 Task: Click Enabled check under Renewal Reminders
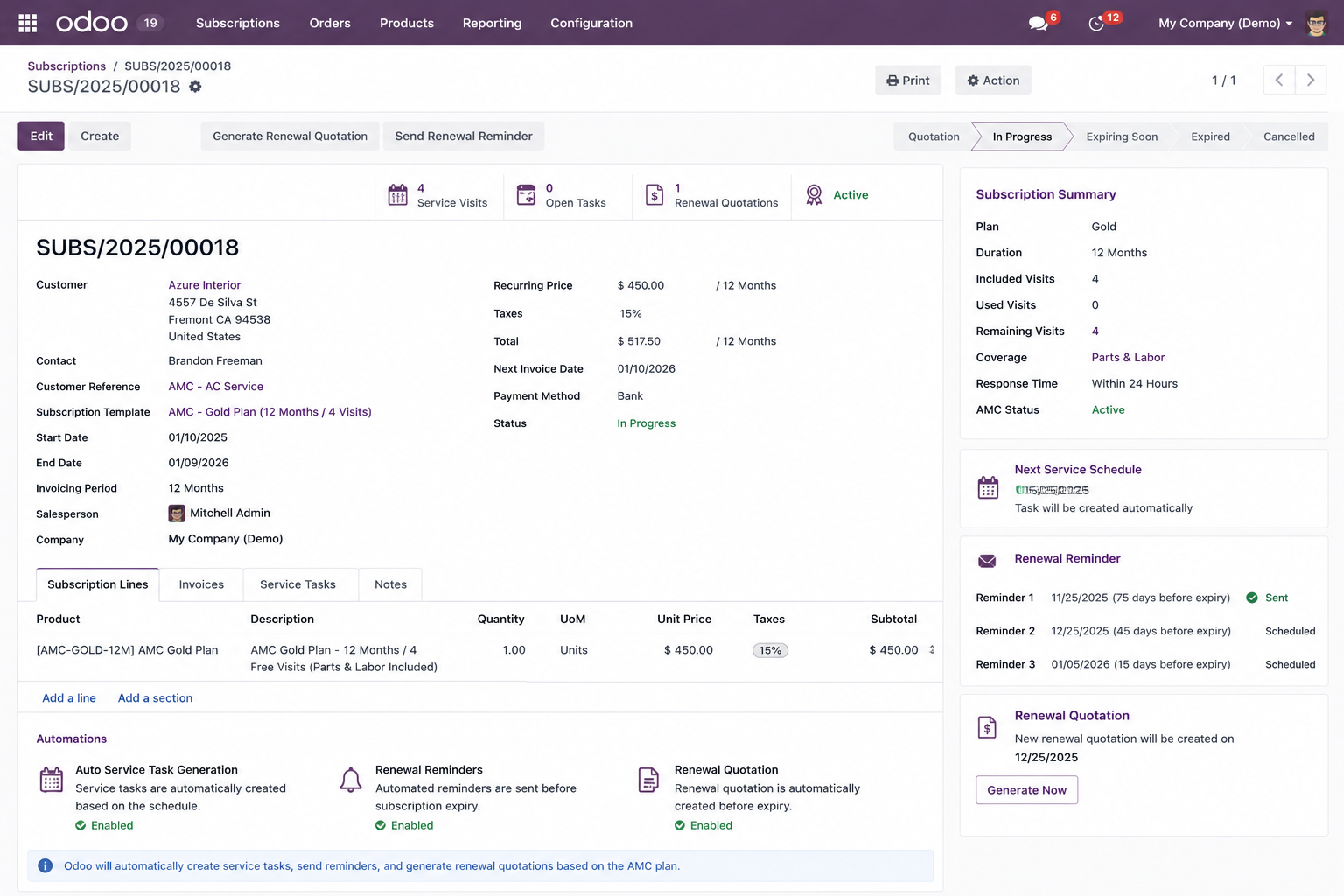381,825
